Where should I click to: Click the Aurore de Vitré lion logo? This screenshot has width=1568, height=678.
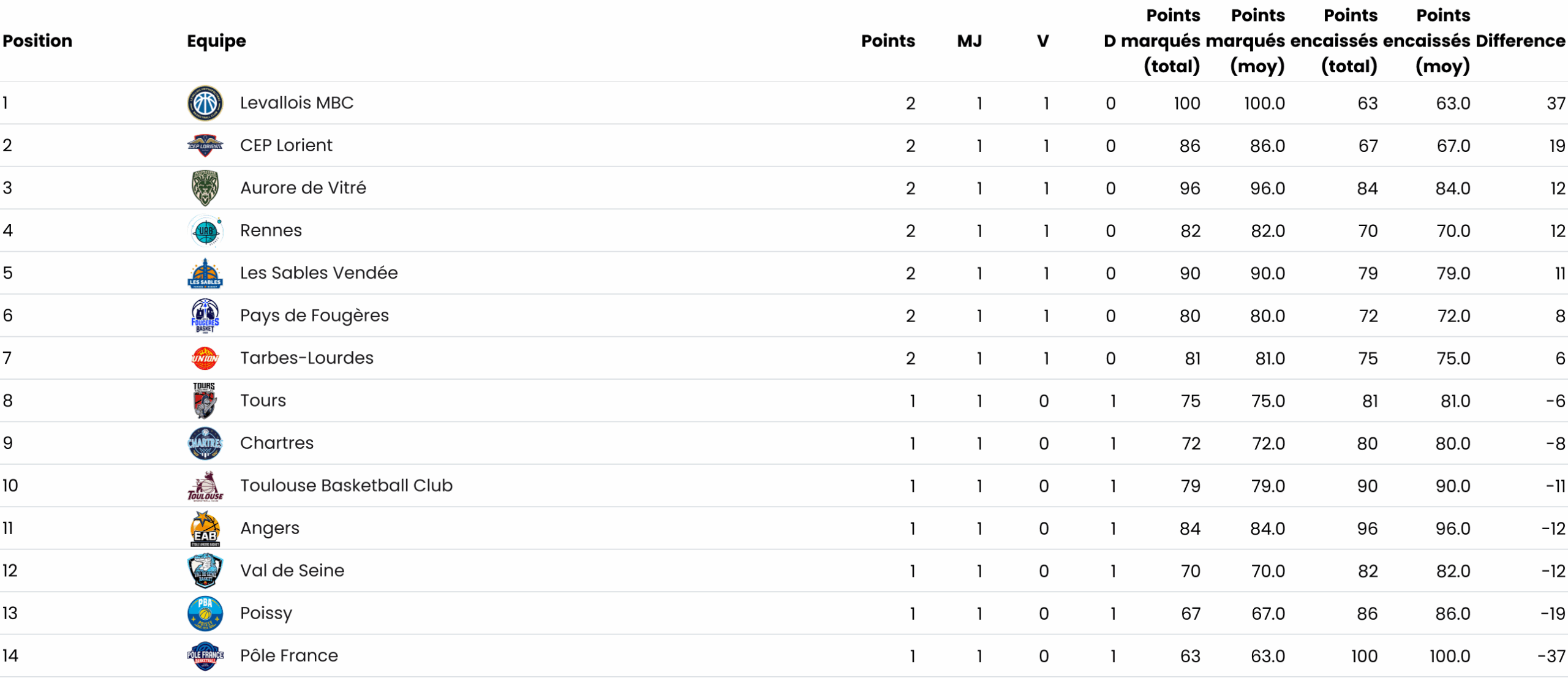click(x=205, y=188)
